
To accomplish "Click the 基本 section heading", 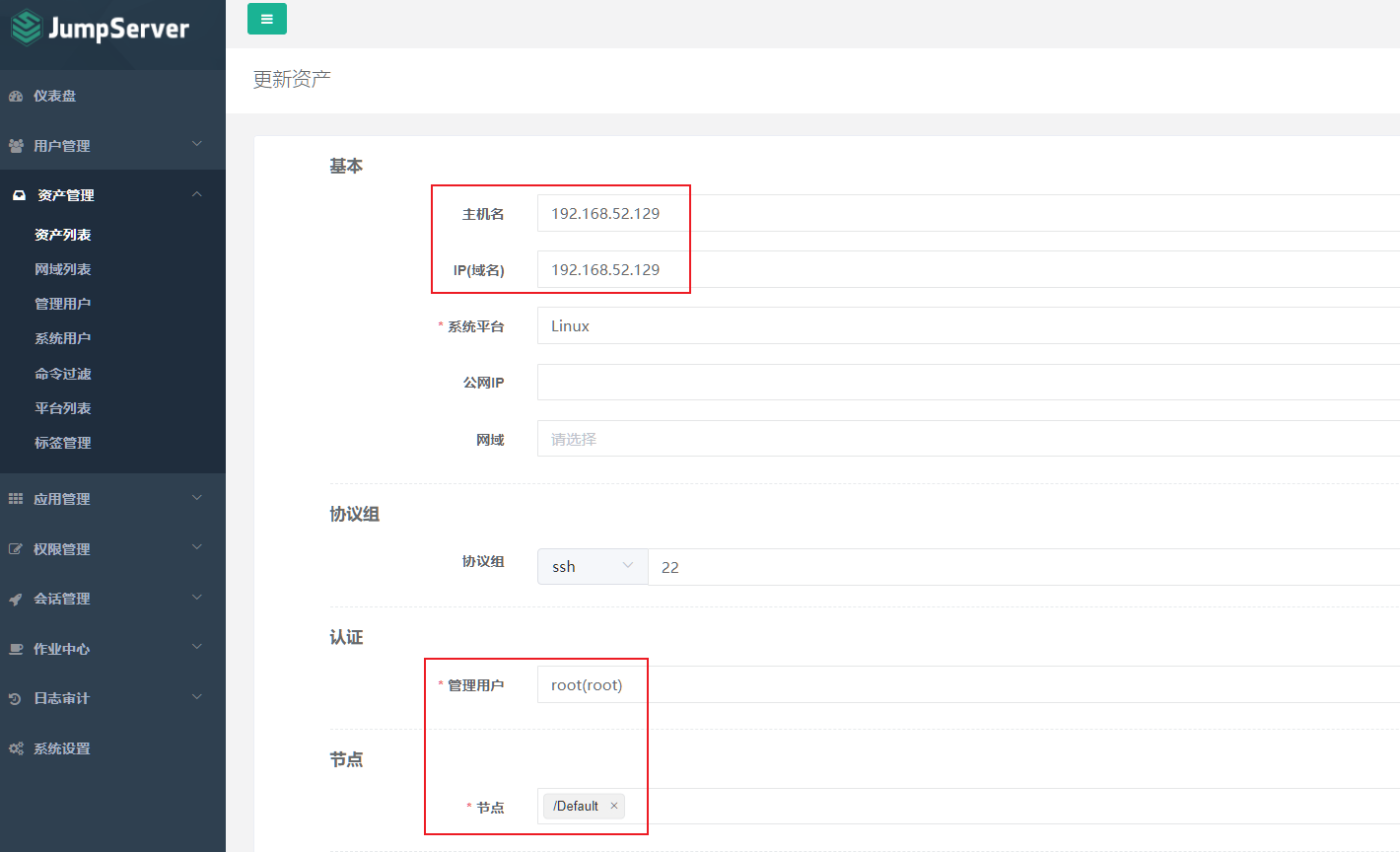I will pyautogui.click(x=346, y=166).
